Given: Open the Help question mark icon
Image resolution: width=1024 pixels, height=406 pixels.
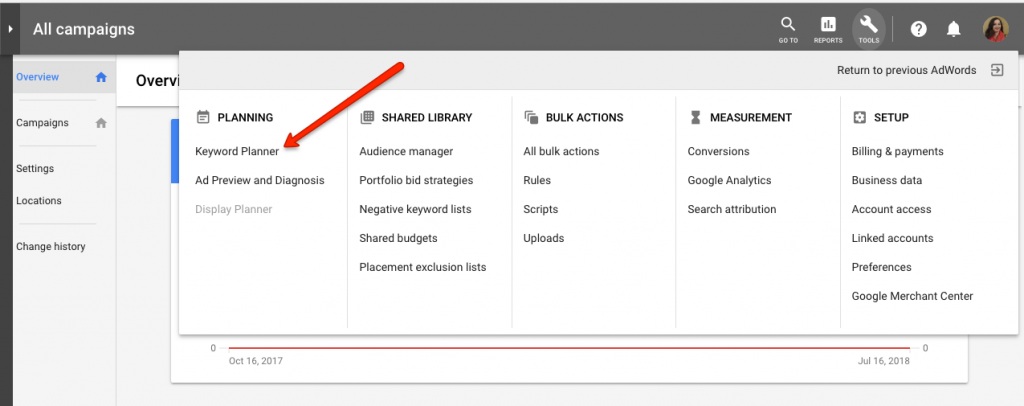Looking at the screenshot, I should [919, 29].
